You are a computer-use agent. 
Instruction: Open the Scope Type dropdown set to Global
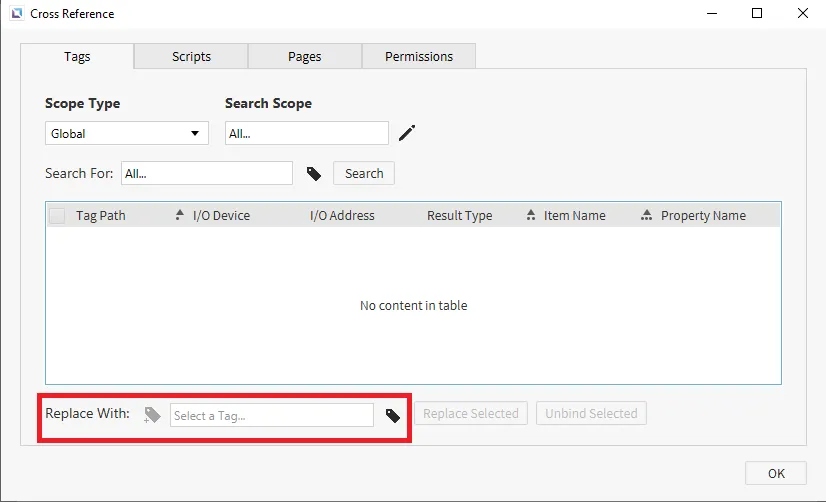pos(126,133)
